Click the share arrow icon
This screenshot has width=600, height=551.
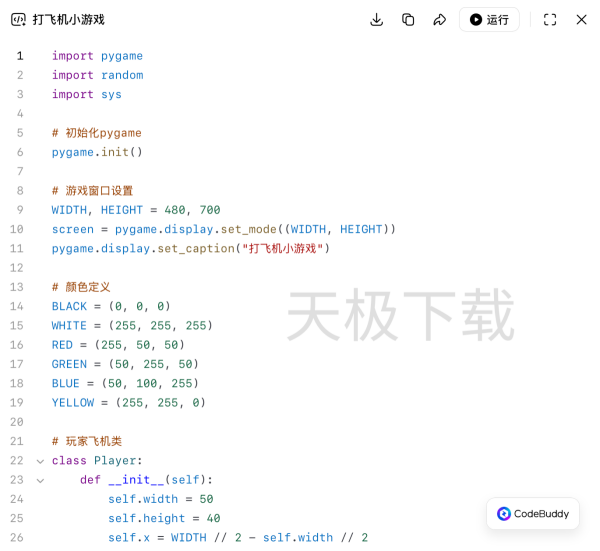pos(439,20)
